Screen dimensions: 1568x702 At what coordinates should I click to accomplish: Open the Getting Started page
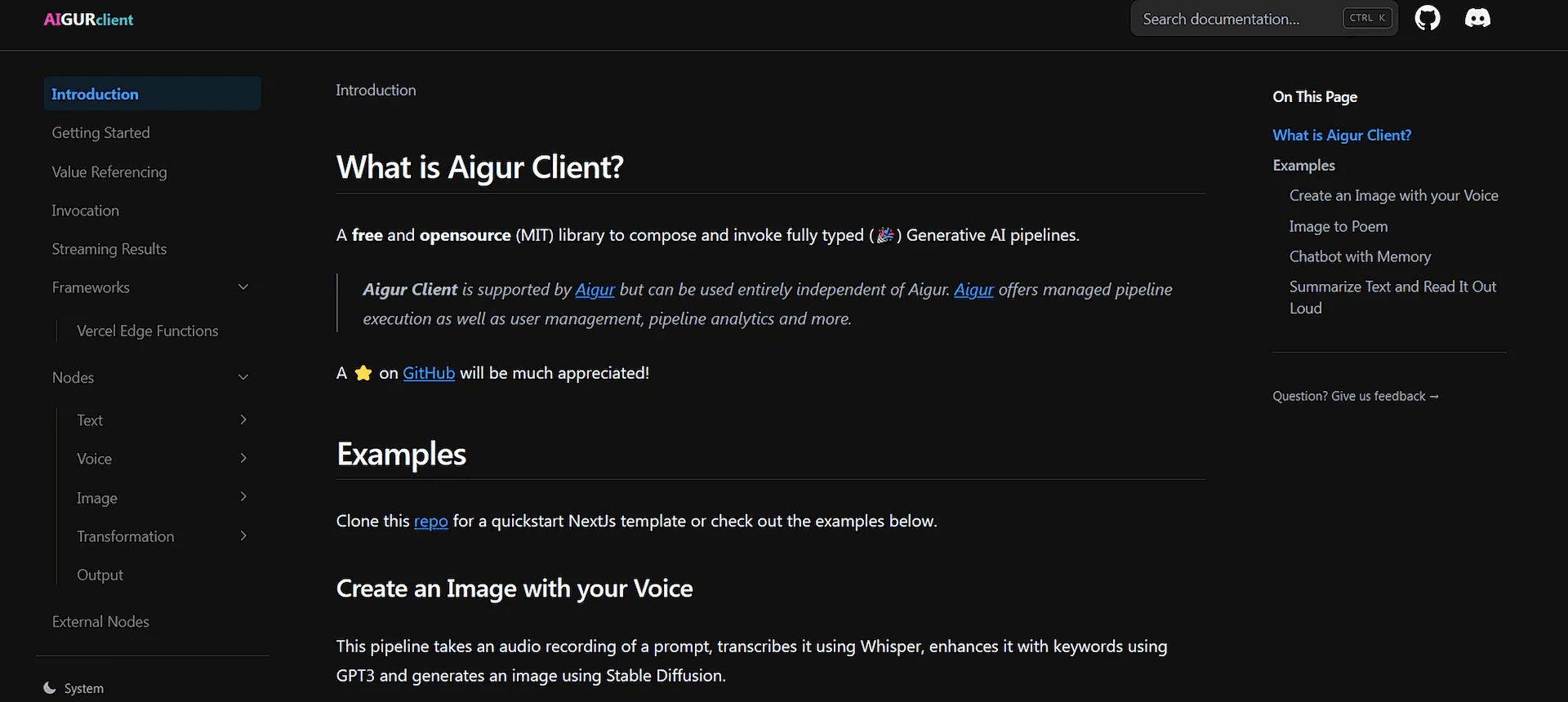101,133
